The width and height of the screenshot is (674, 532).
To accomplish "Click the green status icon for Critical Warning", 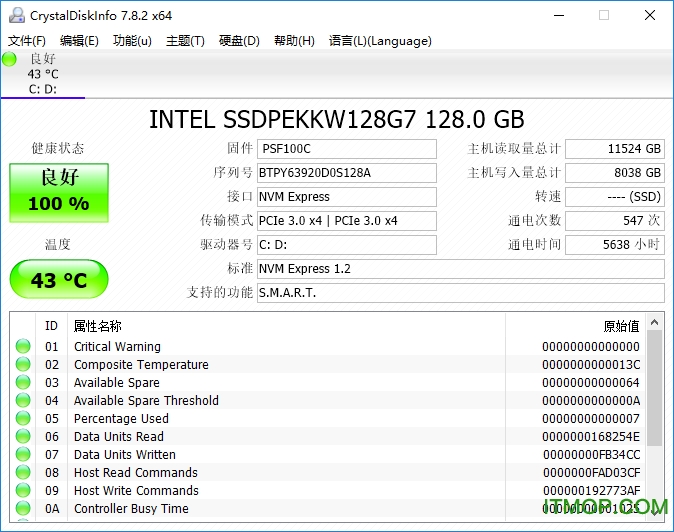I will click(x=23, y=347).
